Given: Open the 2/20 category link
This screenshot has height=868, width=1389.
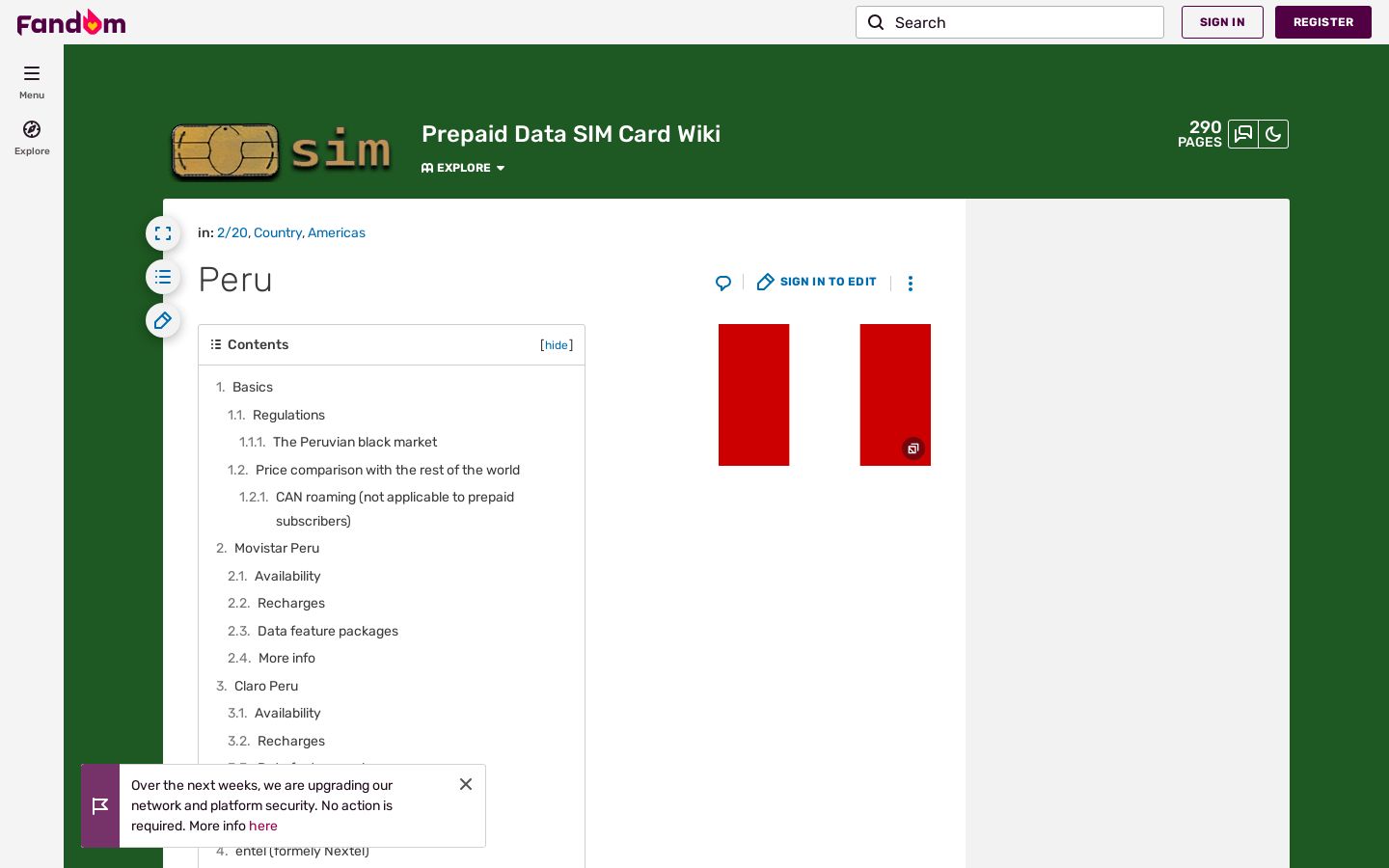Looking at the screenshot, I should point(231,232).
